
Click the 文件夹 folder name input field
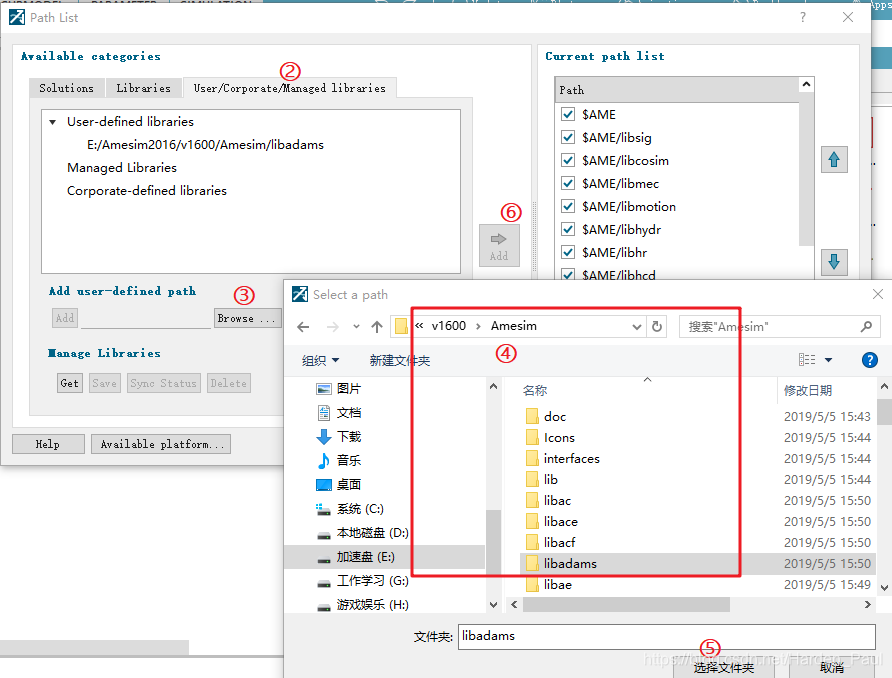666,636
